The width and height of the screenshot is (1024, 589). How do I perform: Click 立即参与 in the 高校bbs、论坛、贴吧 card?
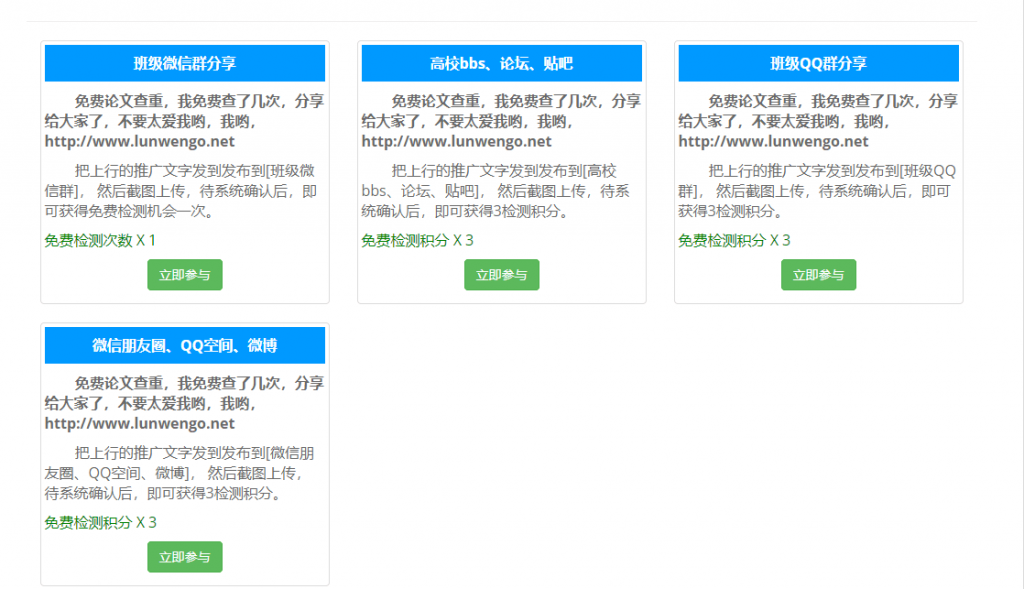[502, 275]
